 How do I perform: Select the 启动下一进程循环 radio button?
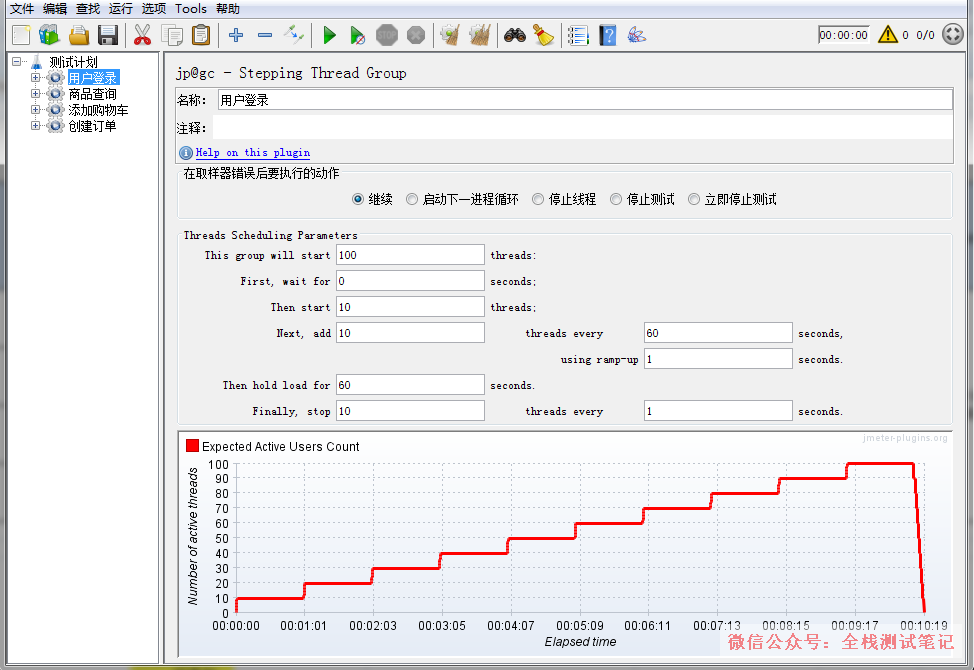pyautogui.click(x=412, y=199)
